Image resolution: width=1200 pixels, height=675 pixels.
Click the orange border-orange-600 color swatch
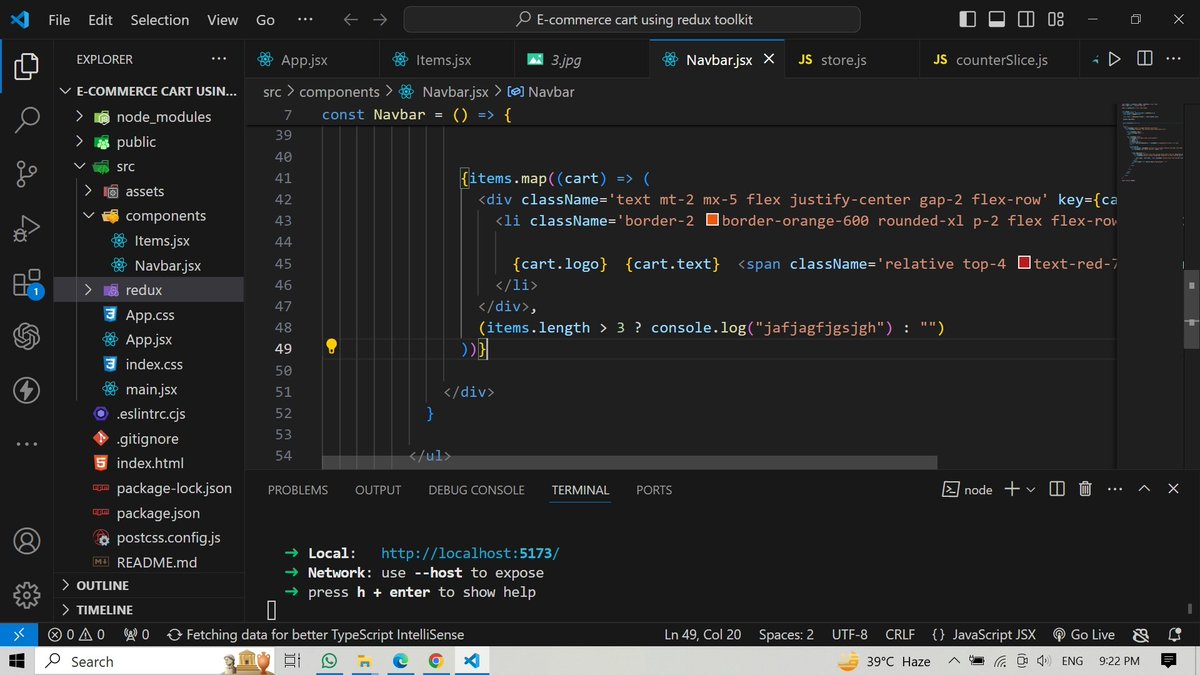(712, 220)
